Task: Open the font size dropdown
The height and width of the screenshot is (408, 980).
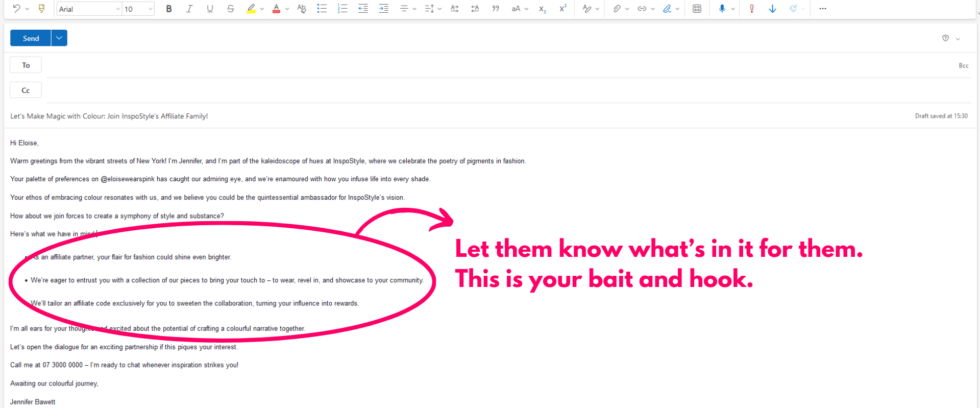Action: coord(137,9)
